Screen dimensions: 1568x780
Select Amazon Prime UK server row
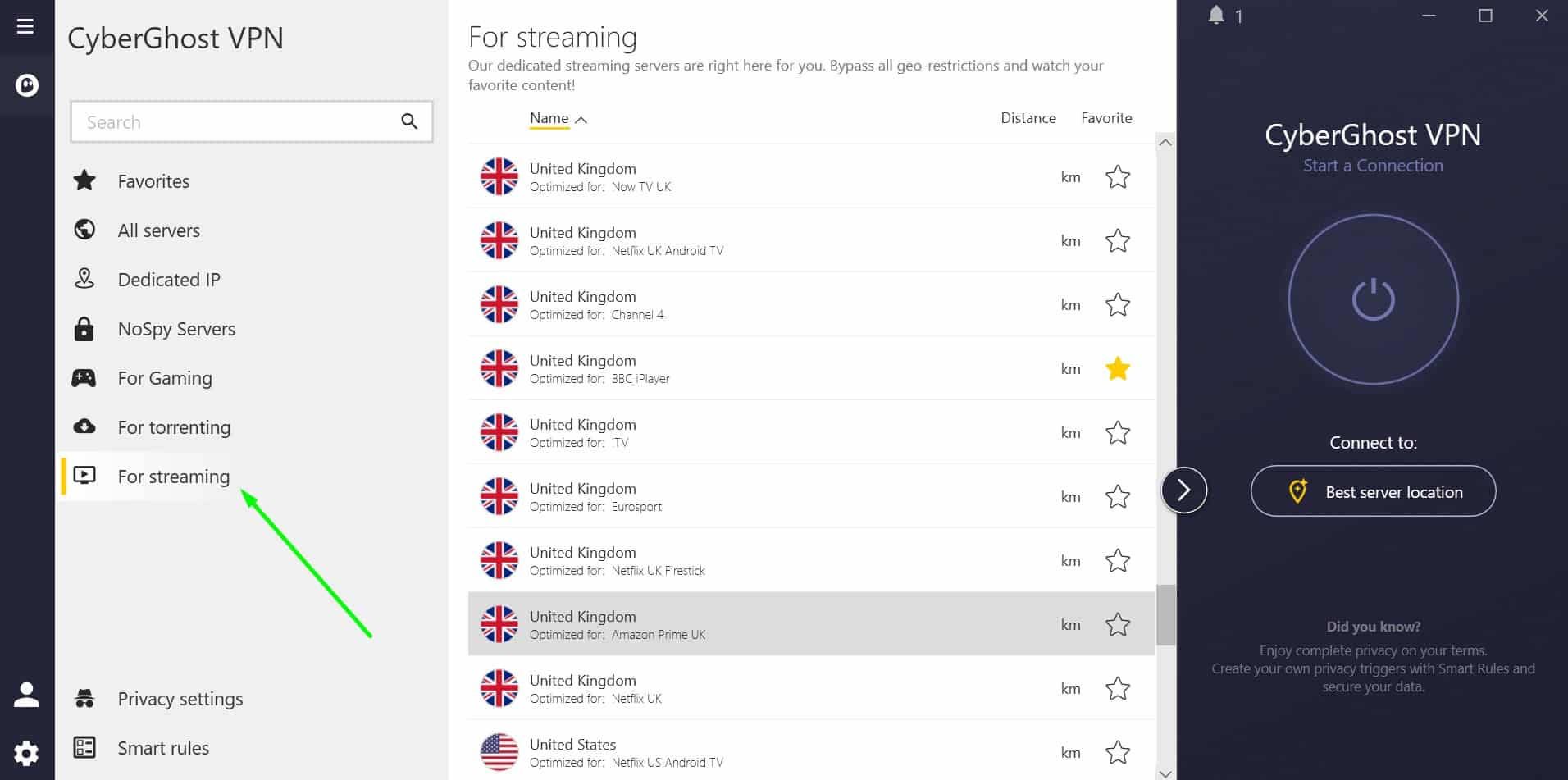click(x=811, y=624)
